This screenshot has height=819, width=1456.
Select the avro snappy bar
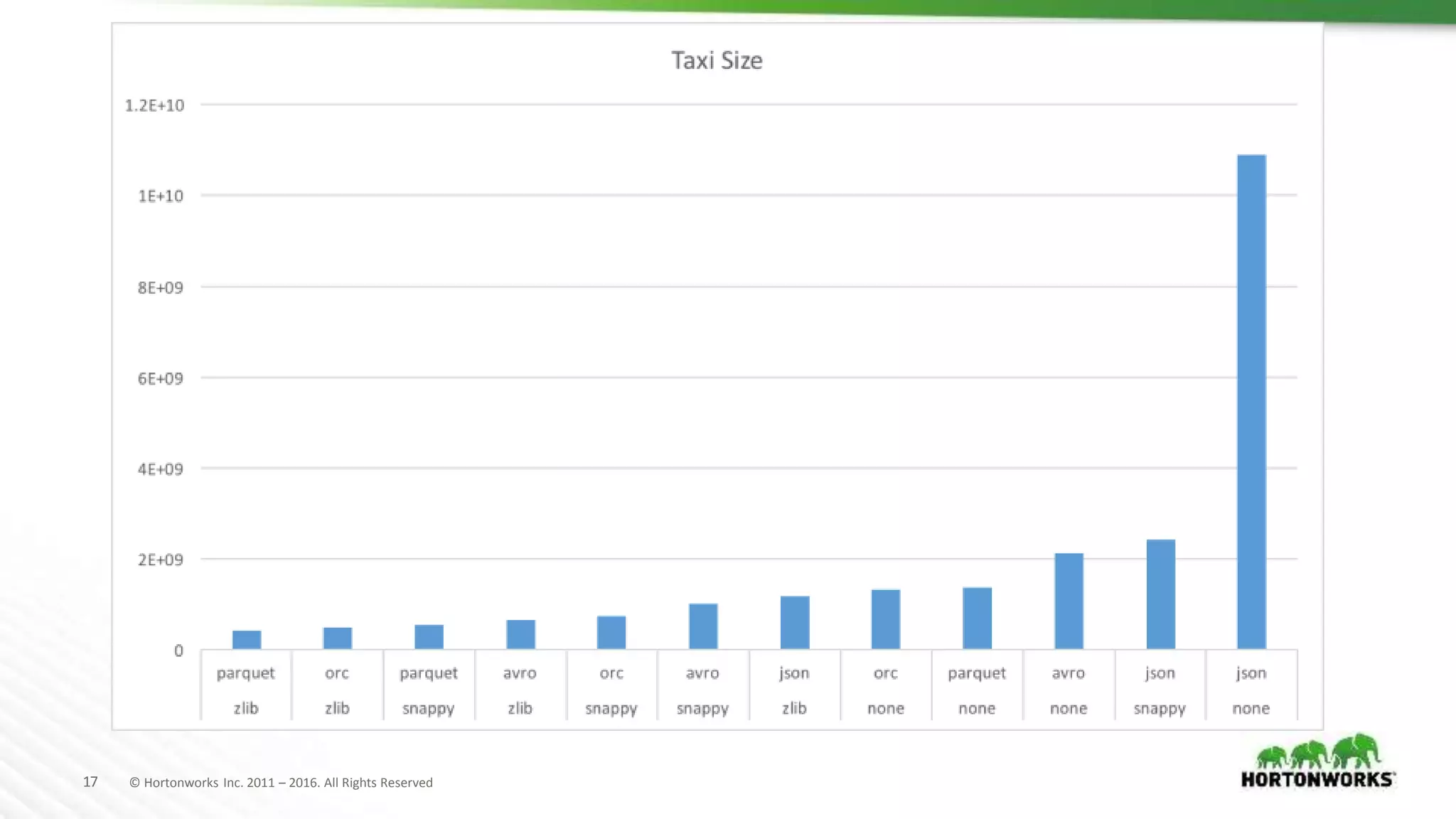tap(703, 626)
